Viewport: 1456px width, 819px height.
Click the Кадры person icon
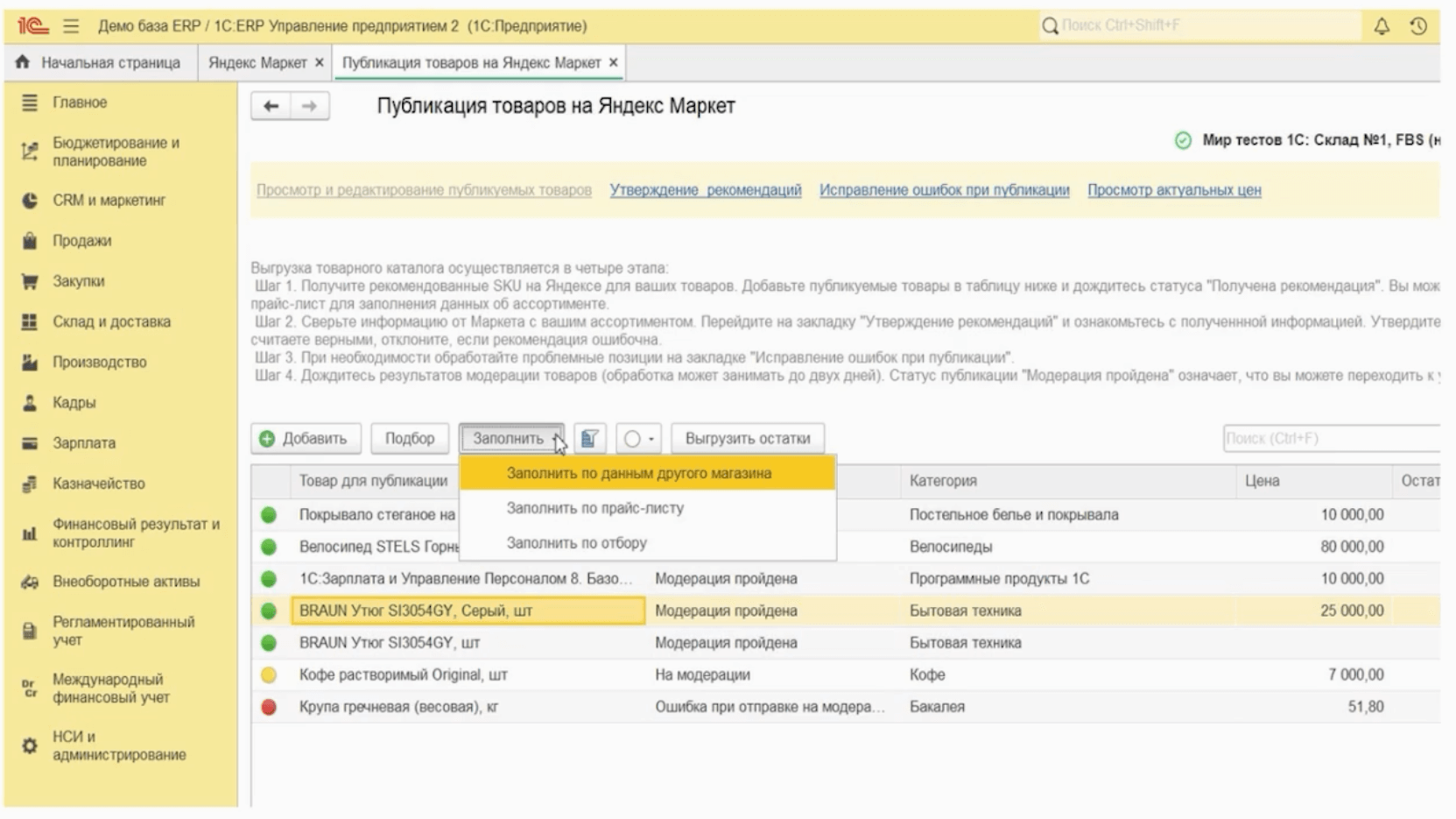[30, 403]
